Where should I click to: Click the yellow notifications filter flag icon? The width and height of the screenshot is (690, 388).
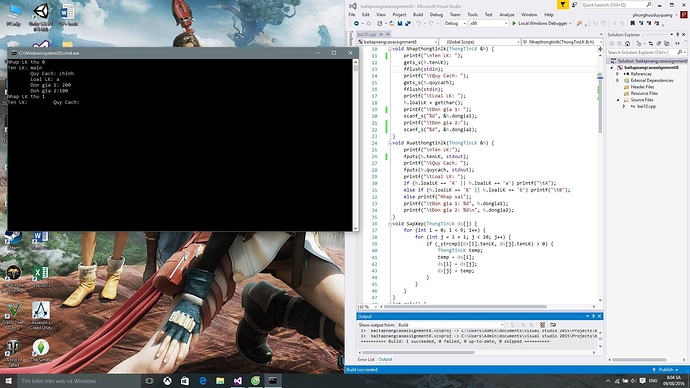(x=562, y=5)
